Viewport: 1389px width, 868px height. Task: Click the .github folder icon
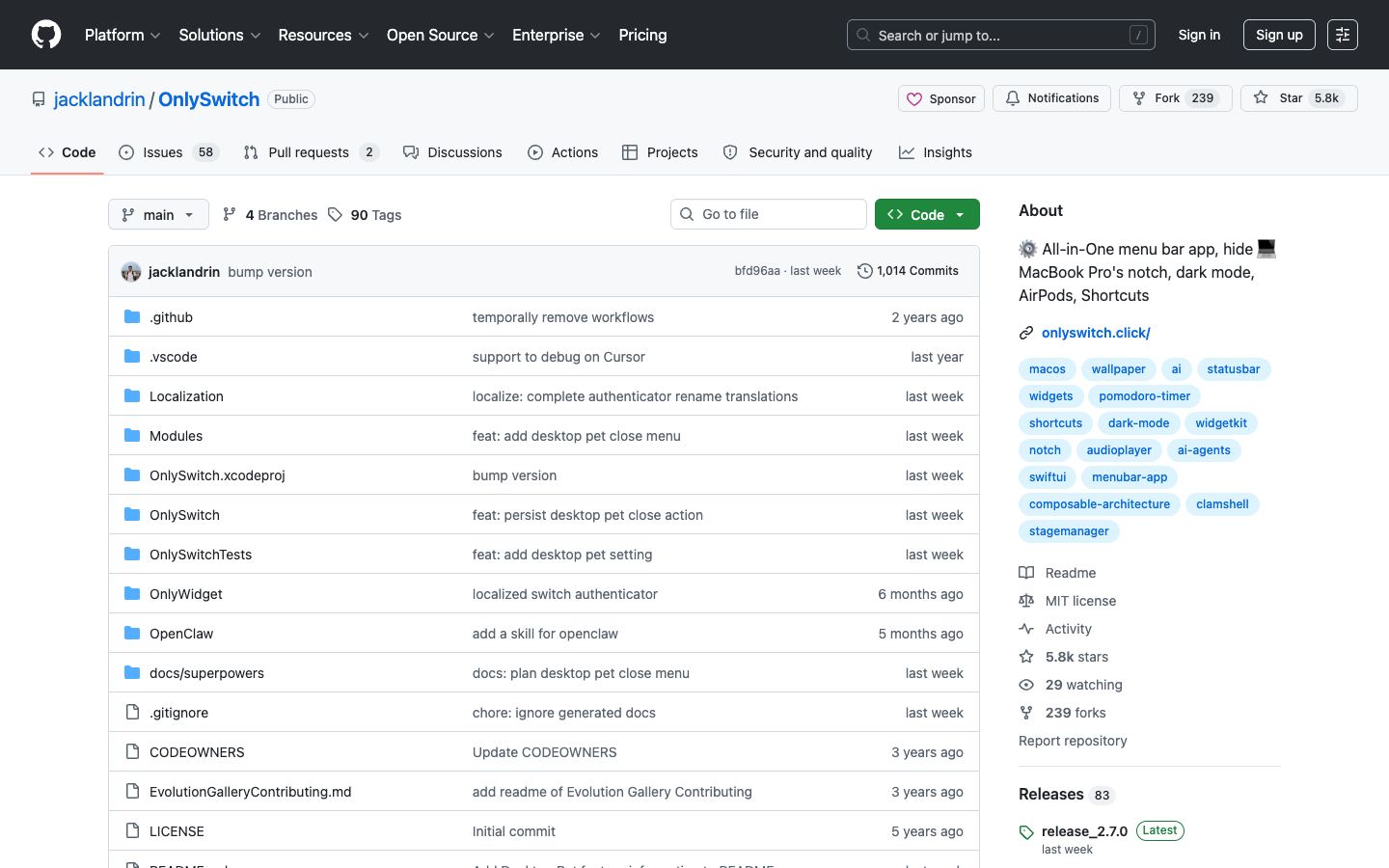pyautogui.click(x=132, y=316)
